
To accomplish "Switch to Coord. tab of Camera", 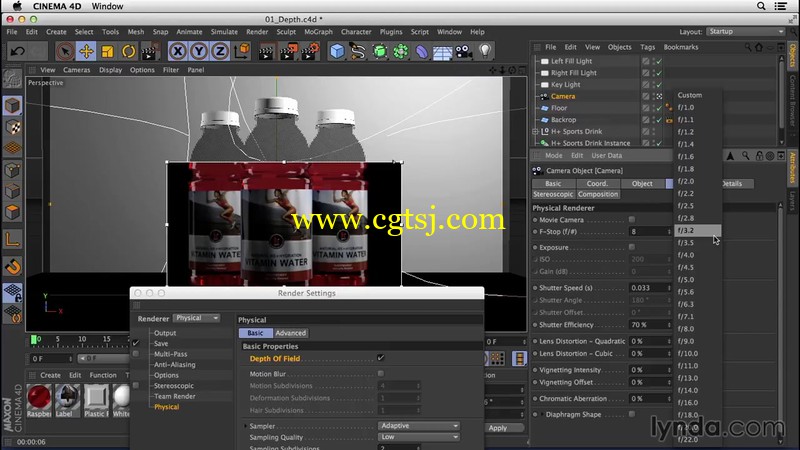I will 597,183.
